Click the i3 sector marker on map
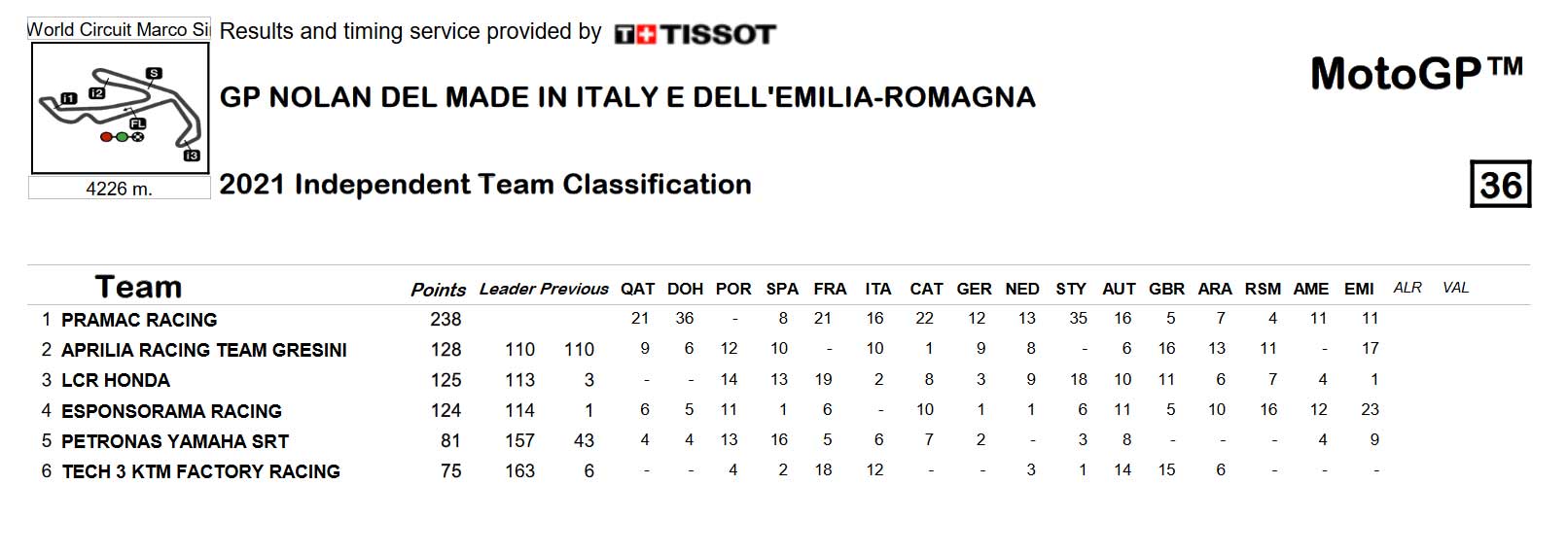This screenshot has width=1568, height=554. point(192,156)
